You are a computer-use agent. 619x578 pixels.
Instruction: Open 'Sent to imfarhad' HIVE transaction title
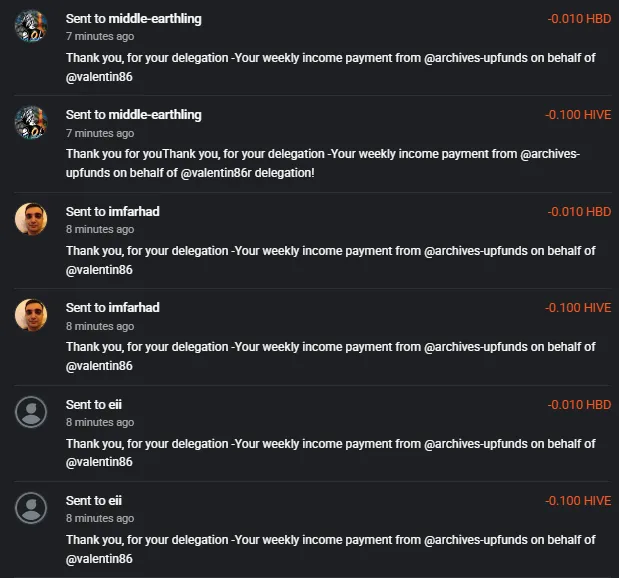[x=113, y=308]
